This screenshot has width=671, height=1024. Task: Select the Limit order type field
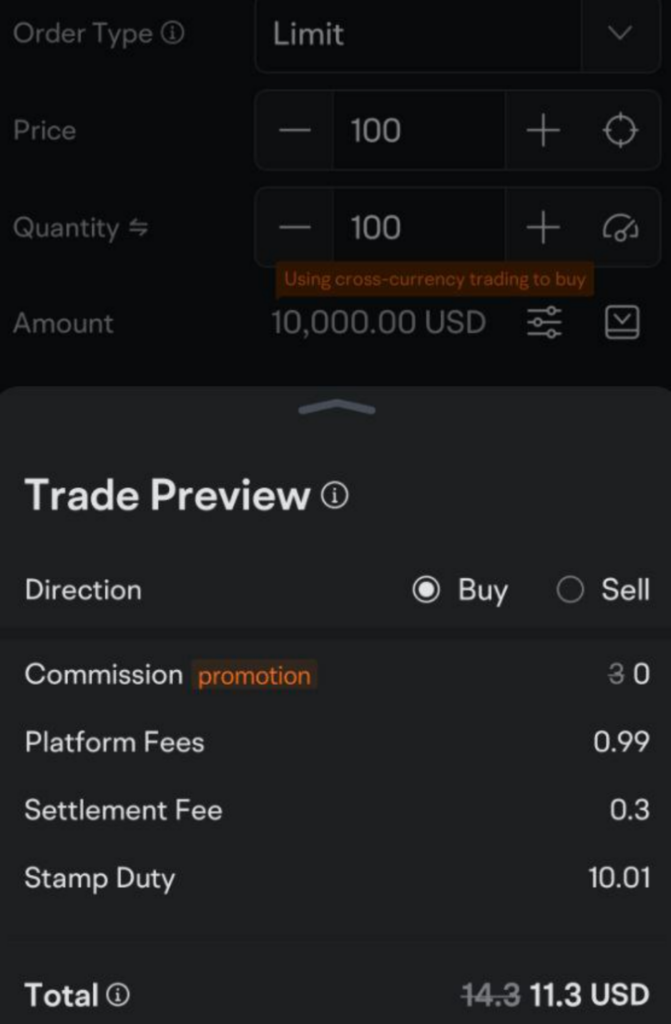coord(417,34)
